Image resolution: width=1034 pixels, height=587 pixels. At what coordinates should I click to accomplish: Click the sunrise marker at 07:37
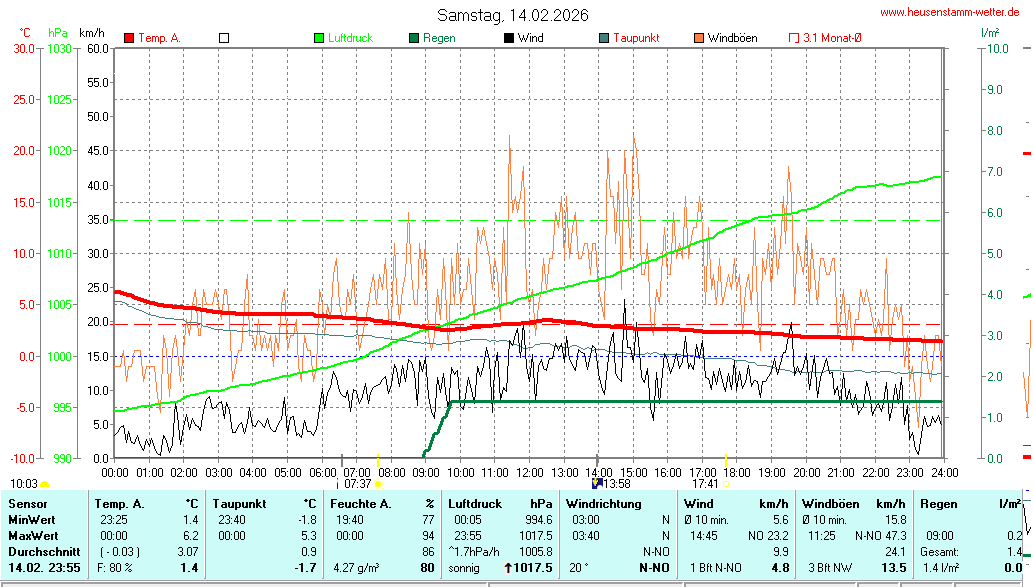click(378, 484)
